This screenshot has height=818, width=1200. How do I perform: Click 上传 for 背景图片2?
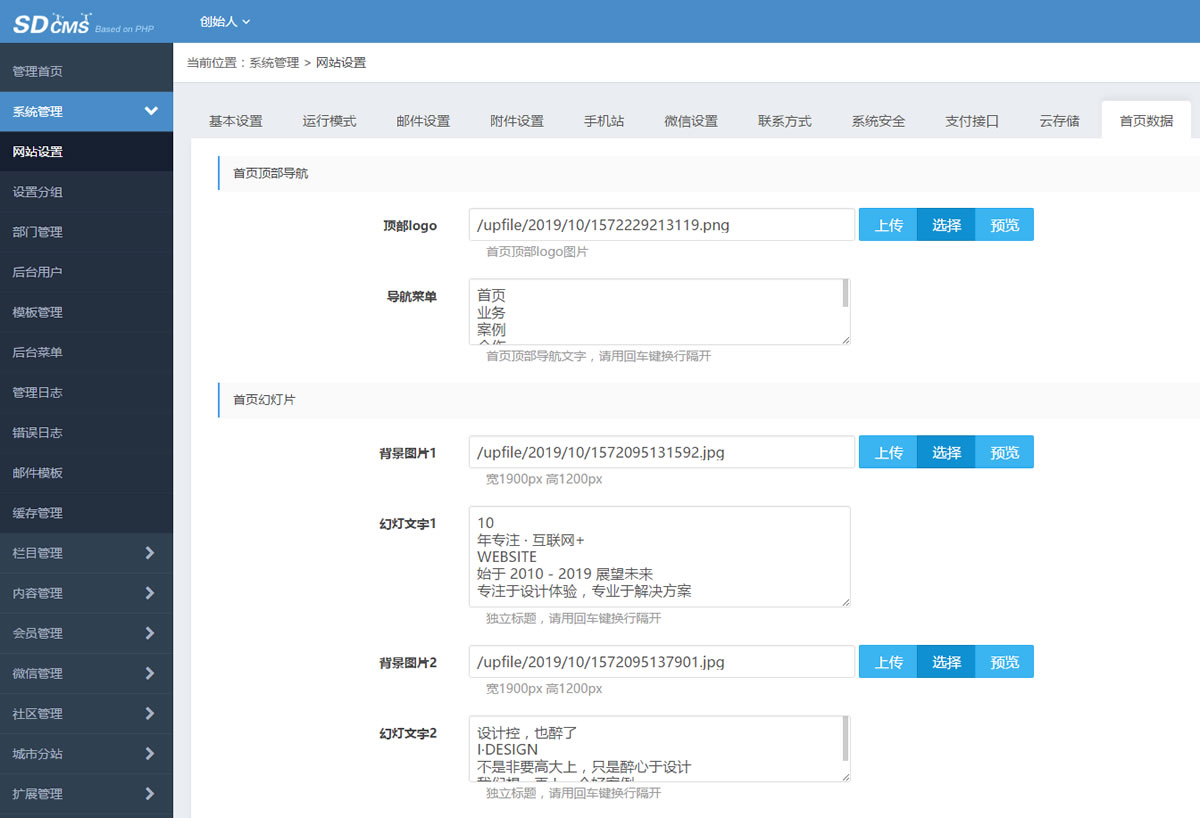888,662
